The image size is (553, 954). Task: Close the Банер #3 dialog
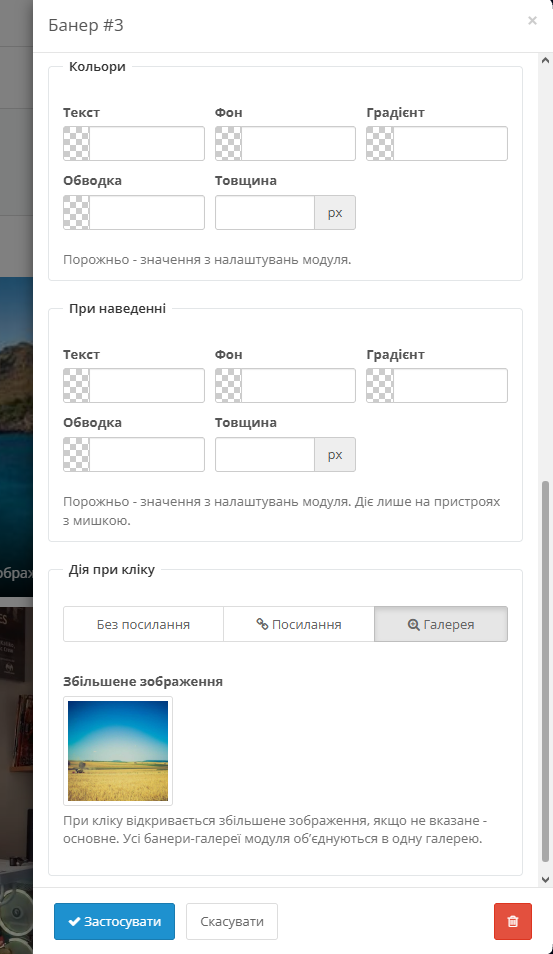coord(532,21)
